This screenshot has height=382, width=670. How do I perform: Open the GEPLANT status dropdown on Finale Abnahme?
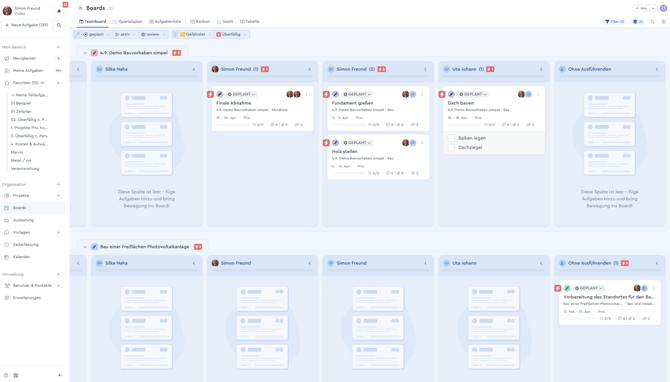[241, 94]
